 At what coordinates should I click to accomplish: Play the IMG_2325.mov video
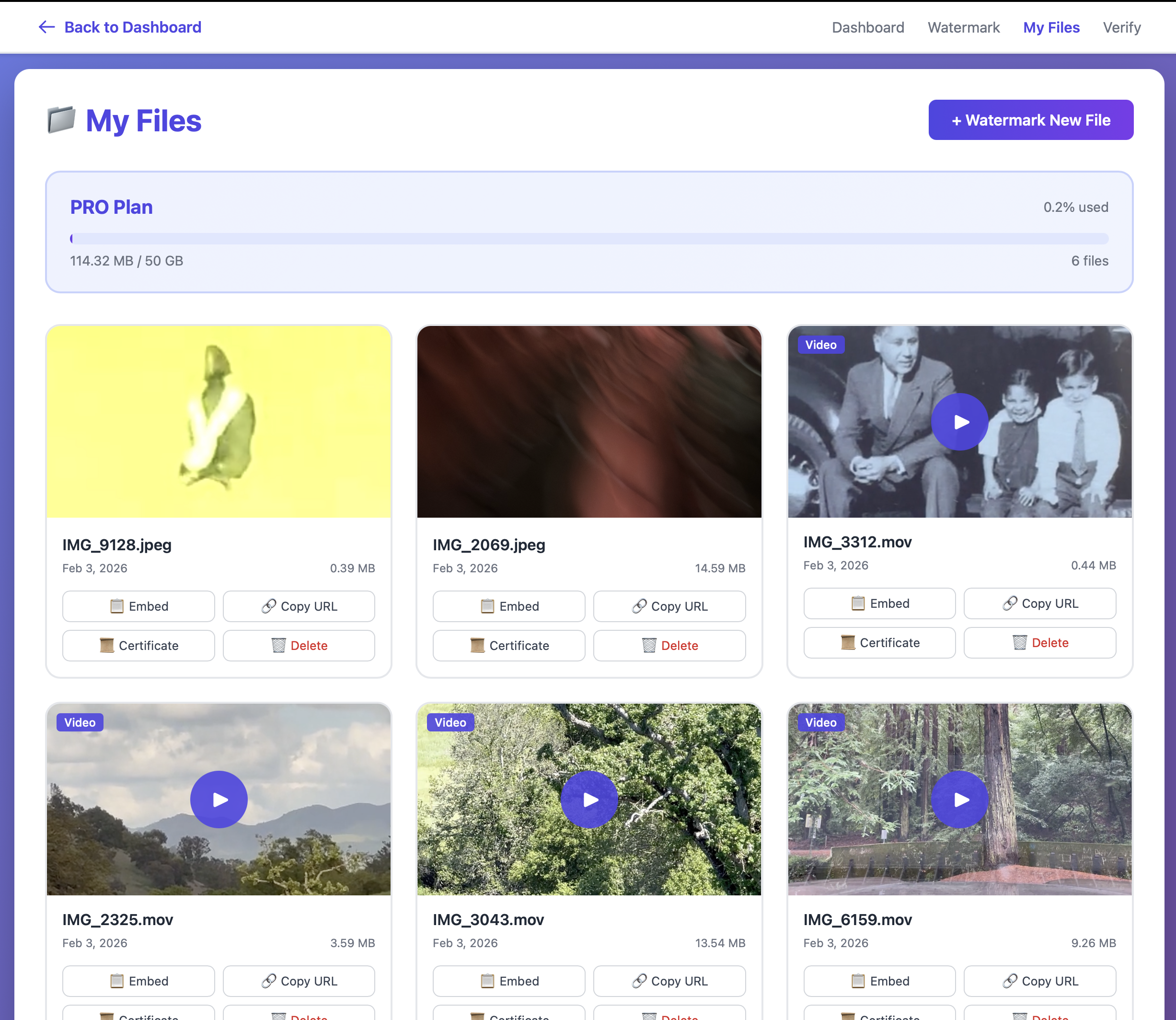point(219,799)
